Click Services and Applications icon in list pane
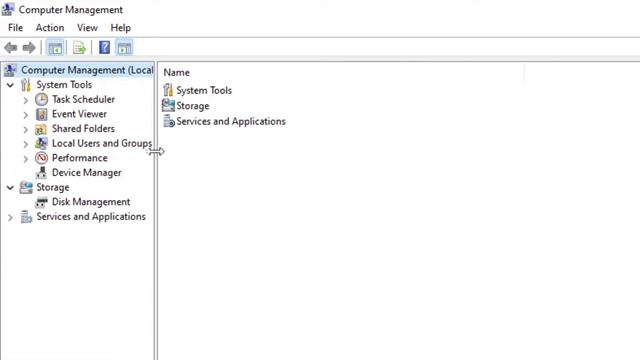The image size is (640, 360). 169,121
